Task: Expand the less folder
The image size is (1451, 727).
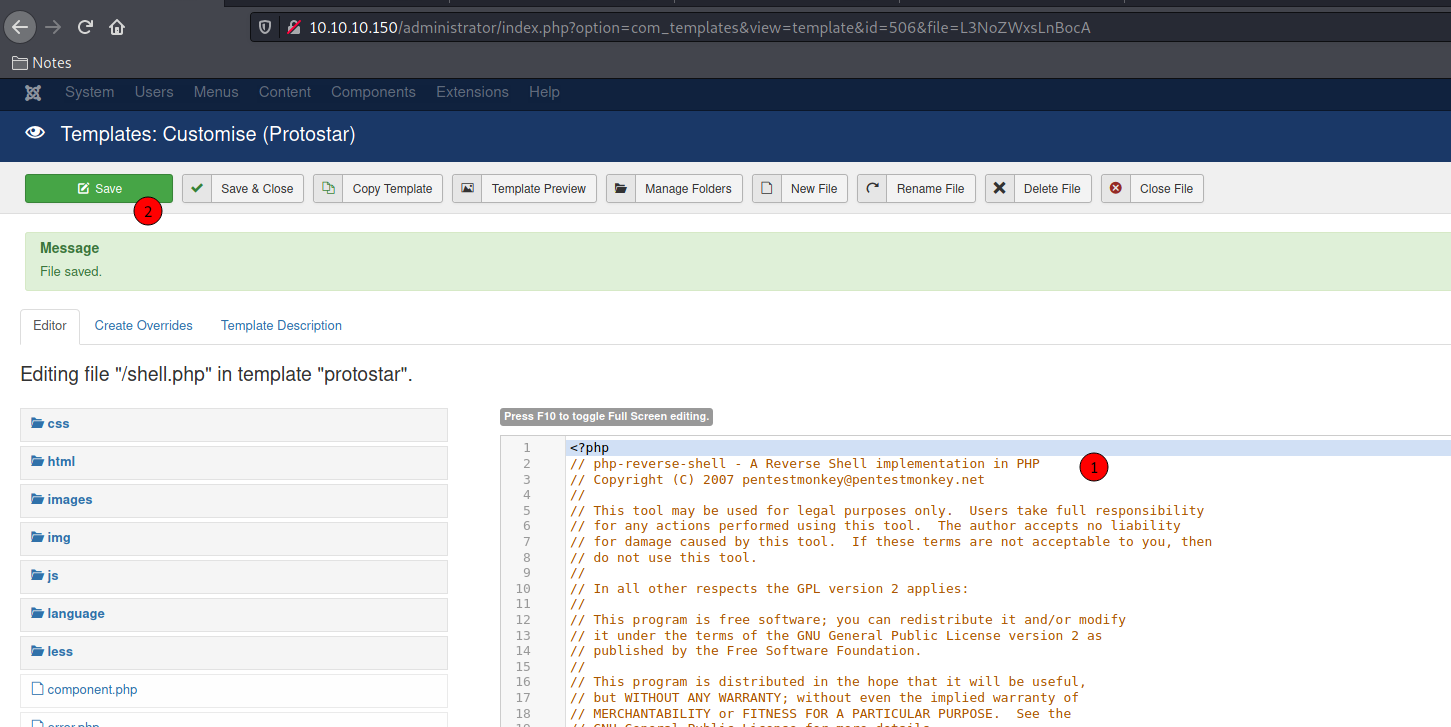Action: (x=233, y=652)
